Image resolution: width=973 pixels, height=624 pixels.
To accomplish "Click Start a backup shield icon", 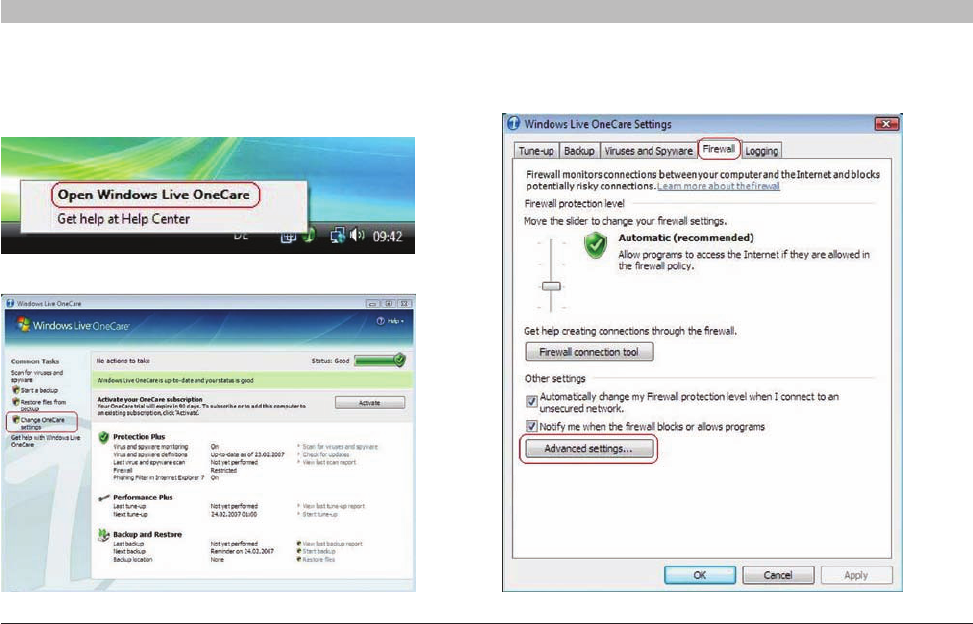I will coord(16,390).
